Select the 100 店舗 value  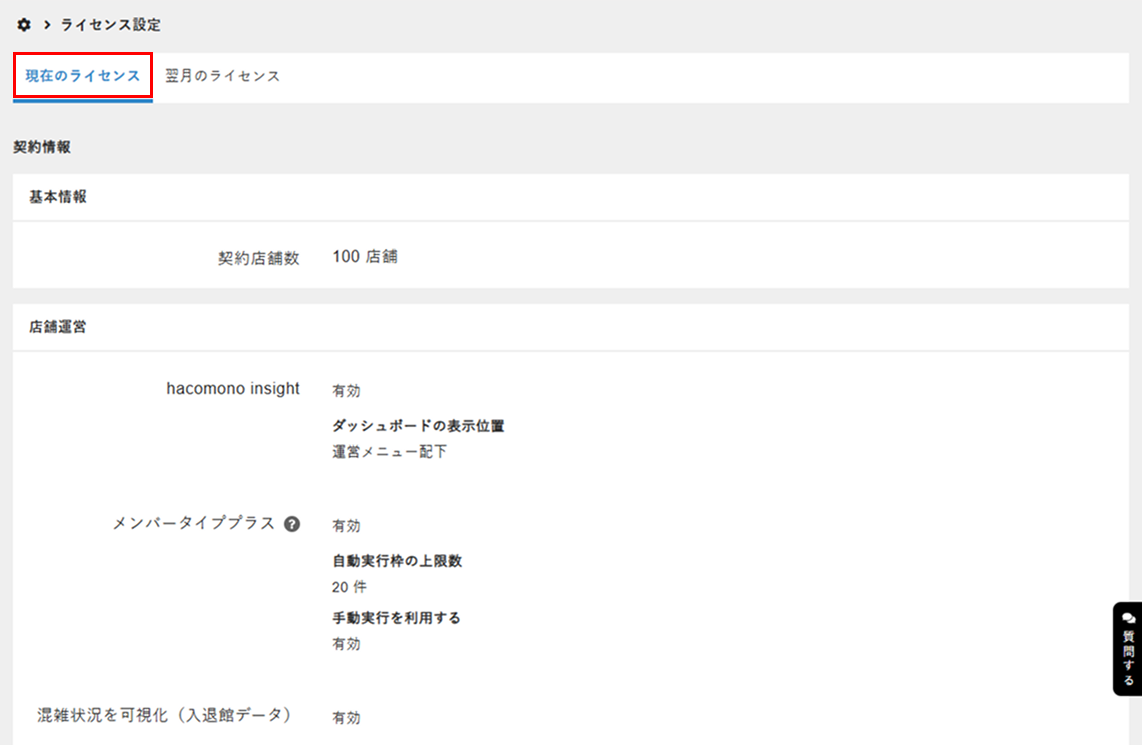[x=365, y=256]
